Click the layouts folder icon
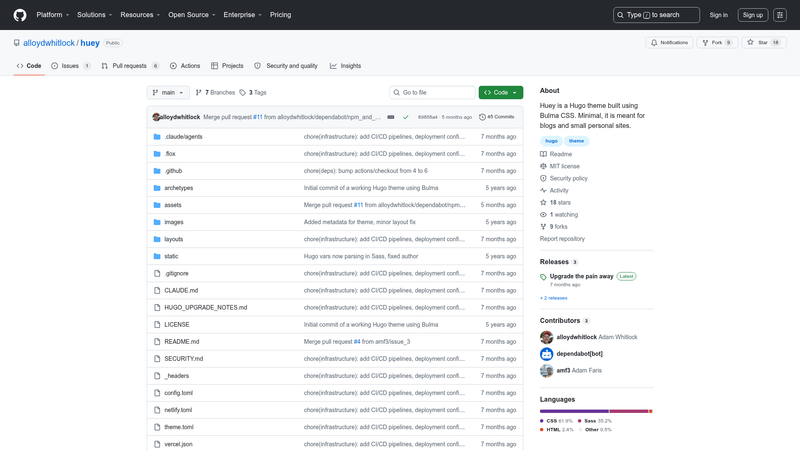Viewport: 800px width, 450px height. (x=157, y=239)
